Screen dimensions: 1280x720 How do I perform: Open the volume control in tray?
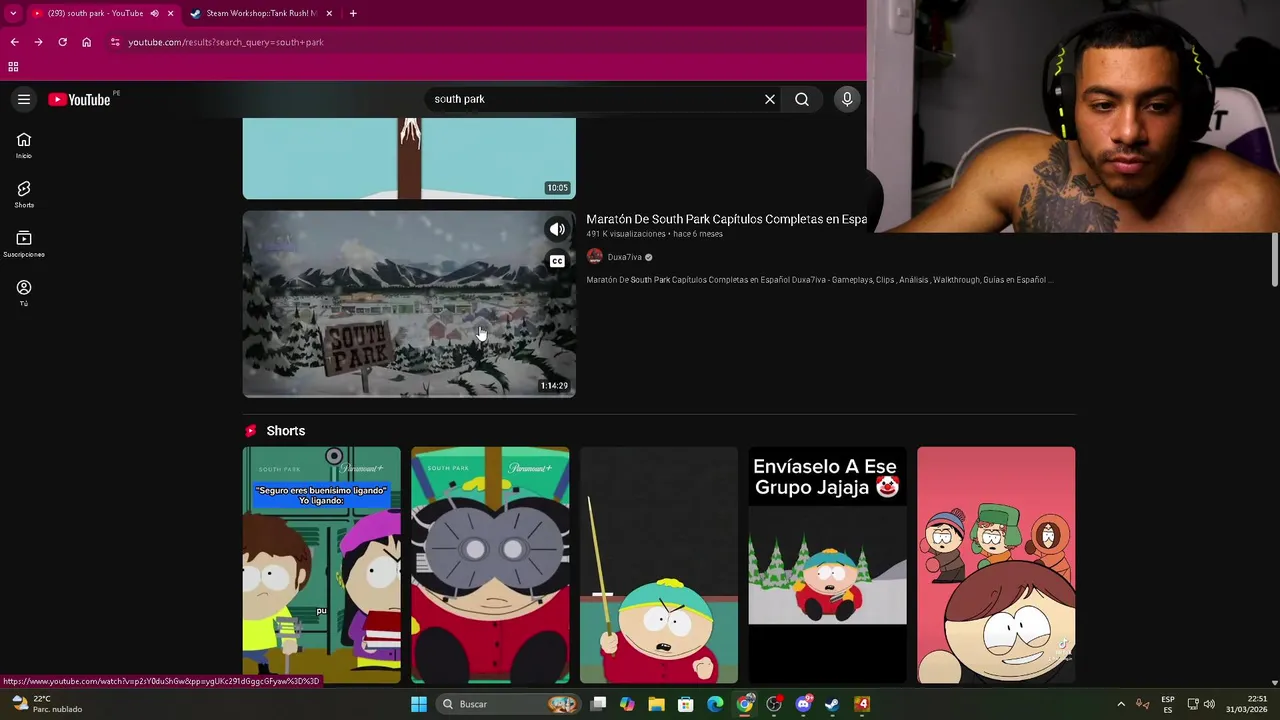1209,704
